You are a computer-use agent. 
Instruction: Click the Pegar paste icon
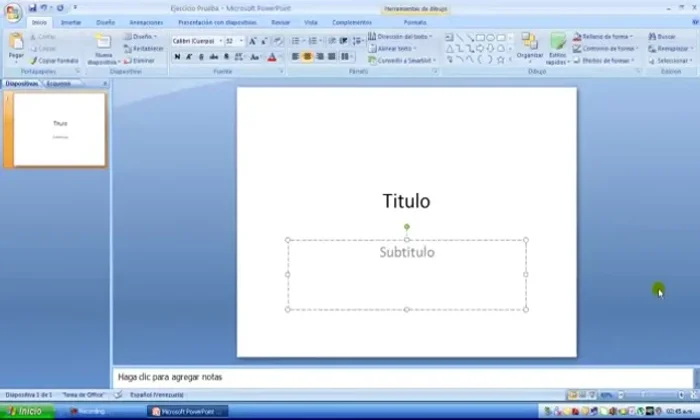pyautogui.click(x=16, y=45)
